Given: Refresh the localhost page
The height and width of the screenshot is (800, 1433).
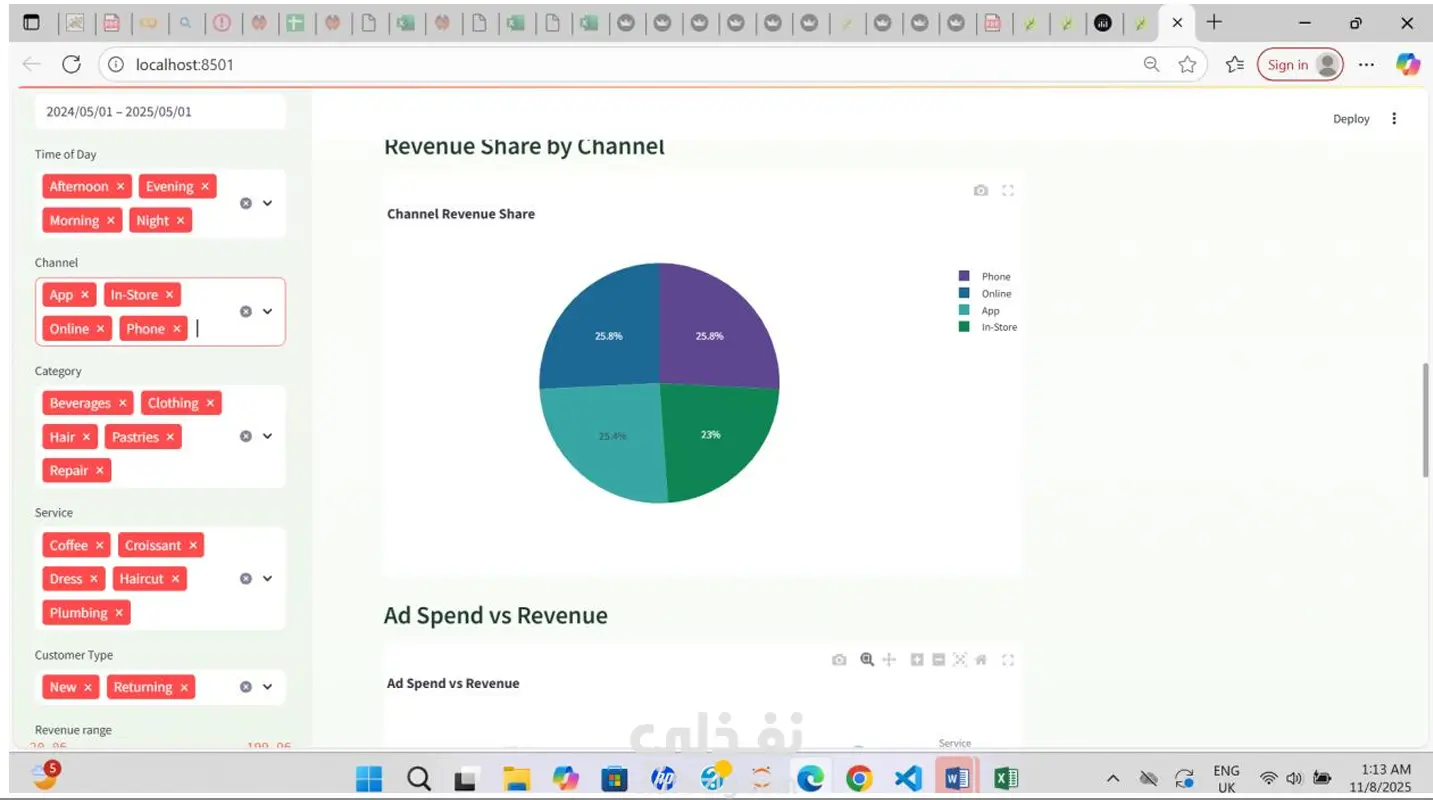Looking at the screenshot, I should point(71,65).
